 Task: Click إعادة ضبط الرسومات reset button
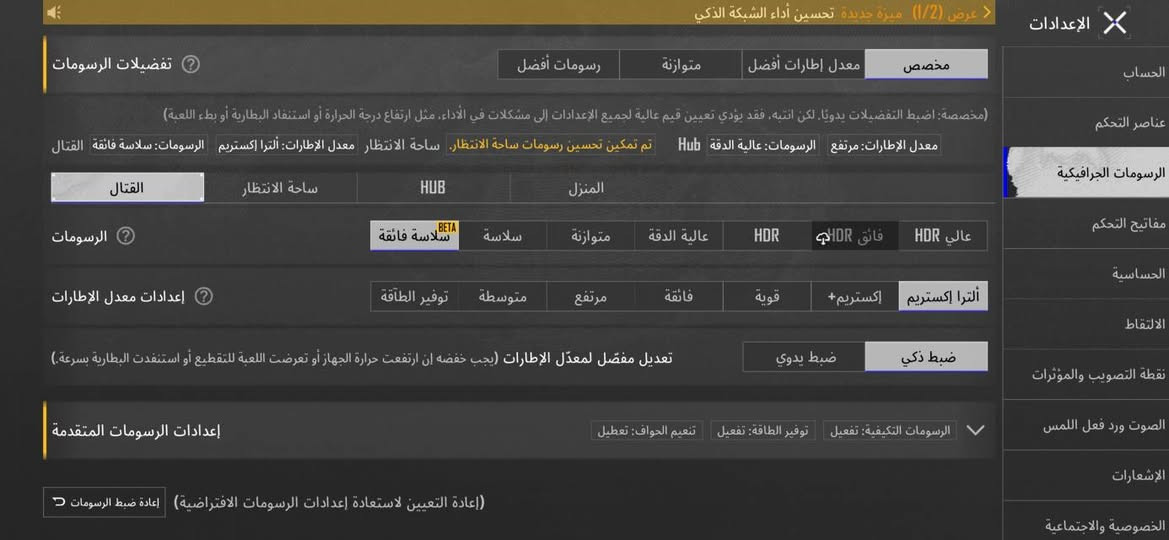tap(104, 502)
